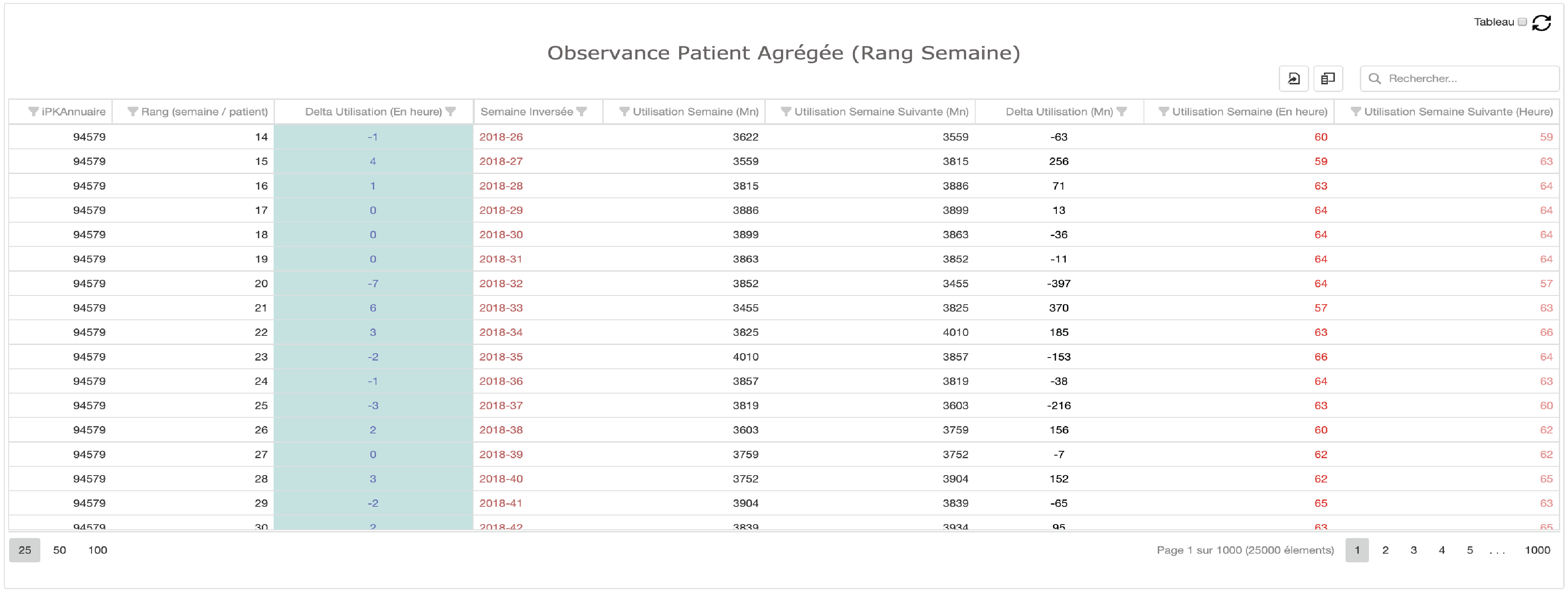The height and width of the screenshot is (594, 1568).
Task: Jump to last page 1000
Action: pos(1537,550)
